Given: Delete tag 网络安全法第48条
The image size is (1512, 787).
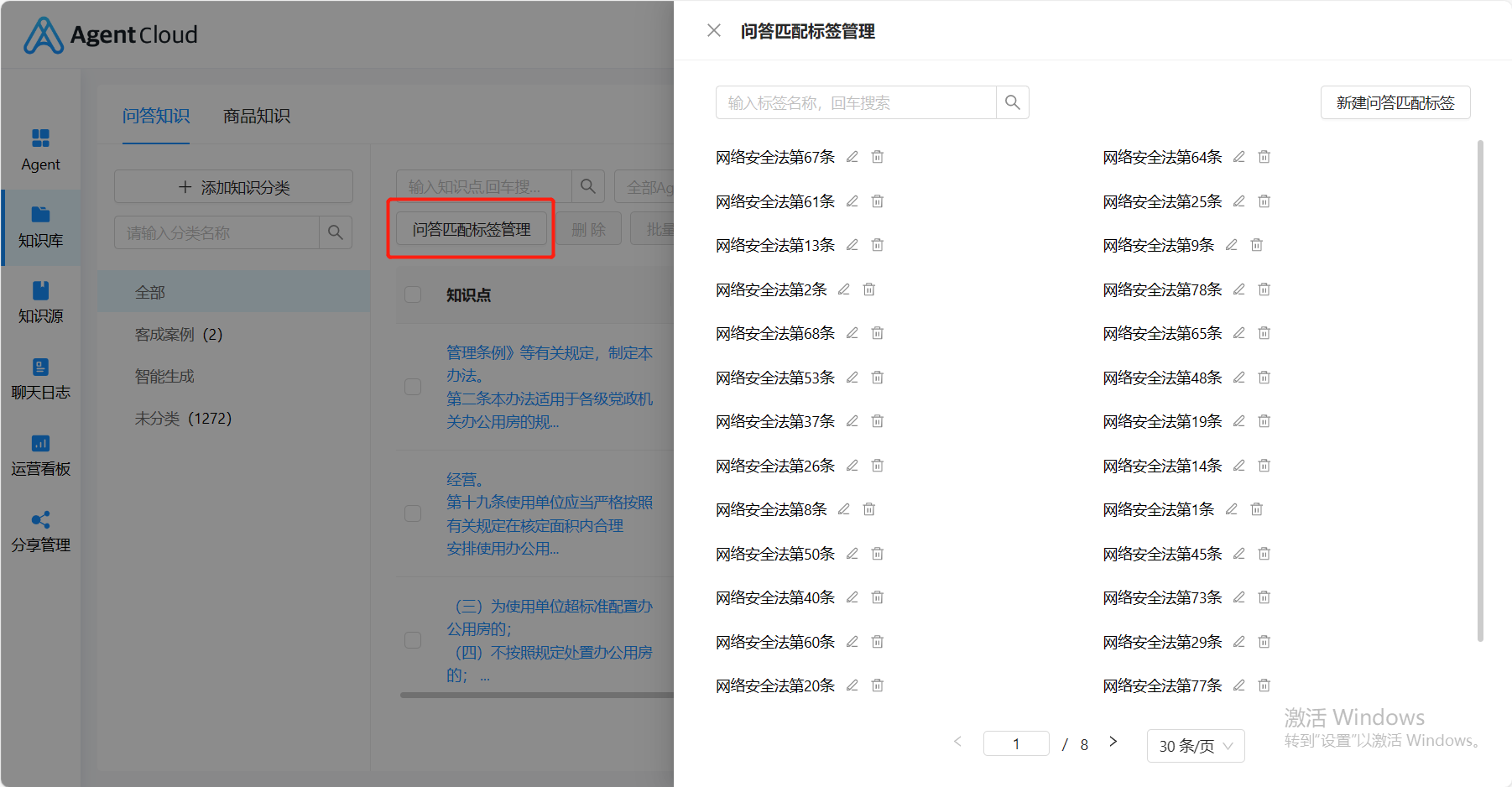Looking at the screenshot, I should click(x=1264, y=378).
